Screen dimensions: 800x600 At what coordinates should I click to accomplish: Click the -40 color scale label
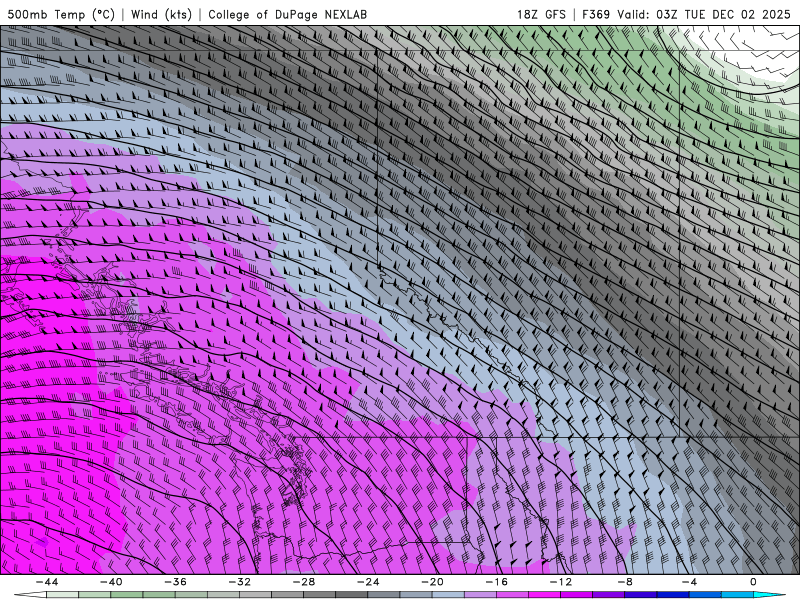tap(111, 582)
